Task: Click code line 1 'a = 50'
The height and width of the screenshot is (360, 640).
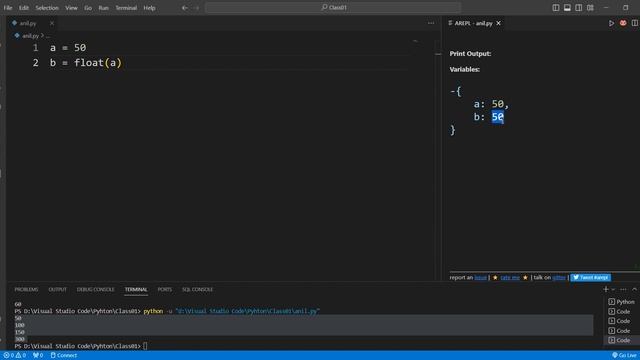Action: pyautogui.click(x=68, y=48)
